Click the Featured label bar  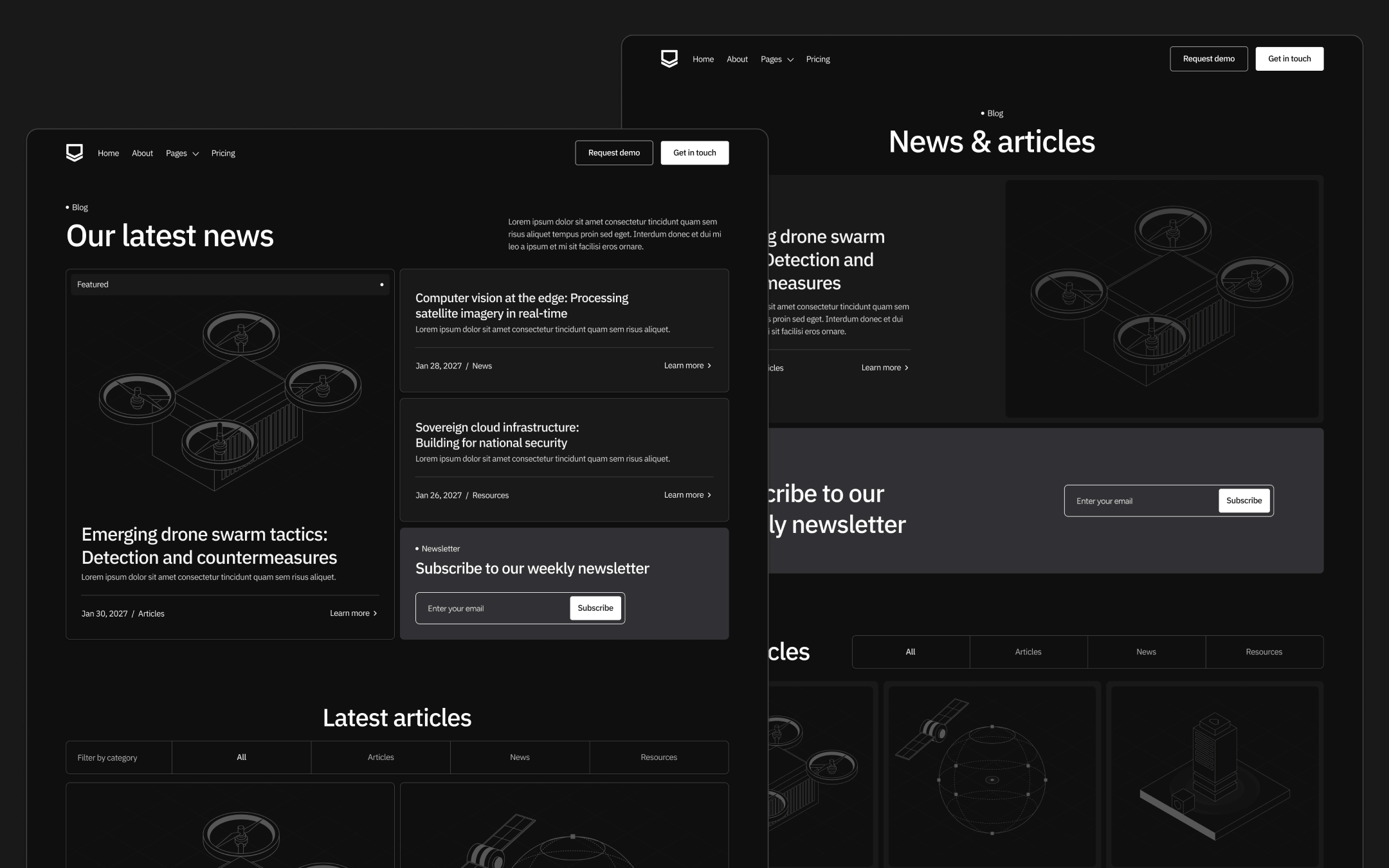point(230,284)
